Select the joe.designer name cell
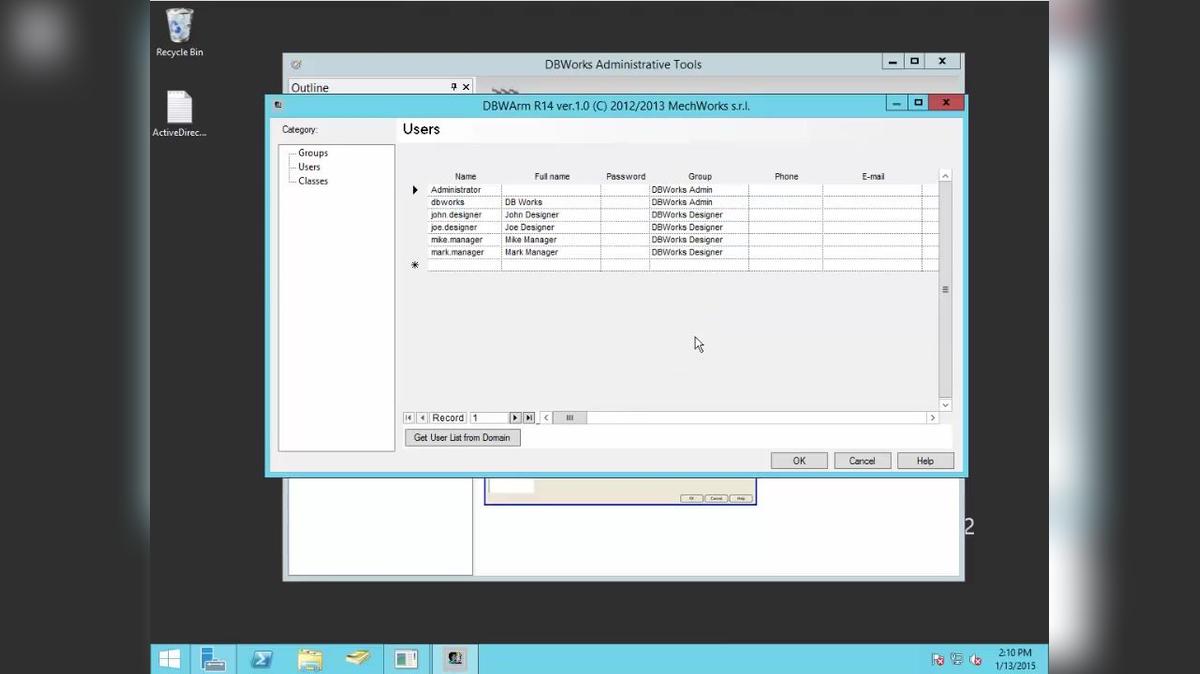The width and height of the screenshot is (1200, 674). click(x=466, y=227)
